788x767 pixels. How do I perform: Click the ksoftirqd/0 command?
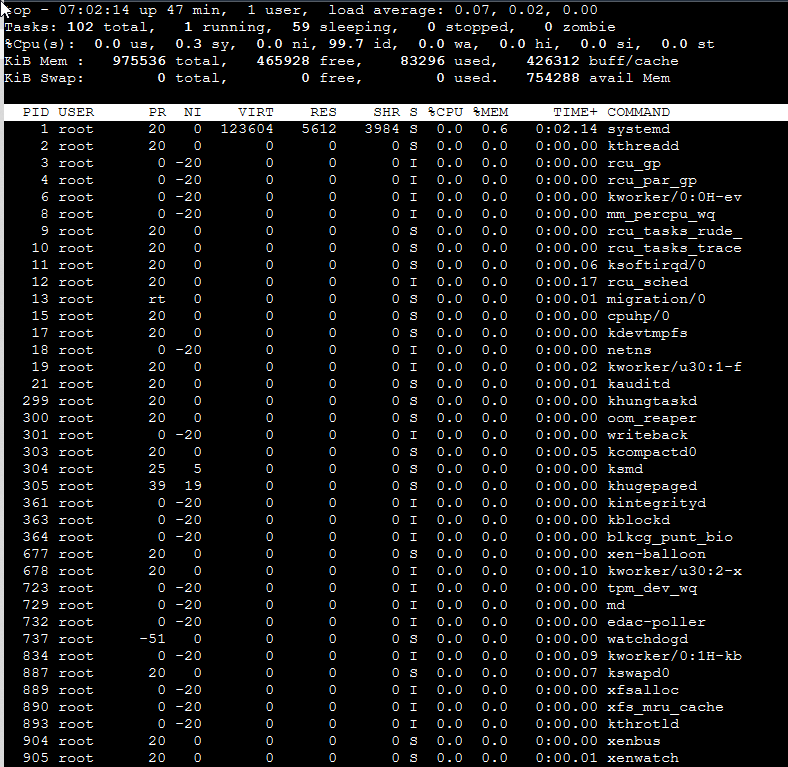[x=656, y=265]
